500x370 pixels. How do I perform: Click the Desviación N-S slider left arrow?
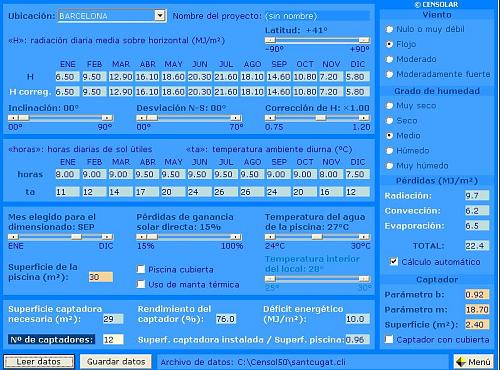click(x=141, y=118)
